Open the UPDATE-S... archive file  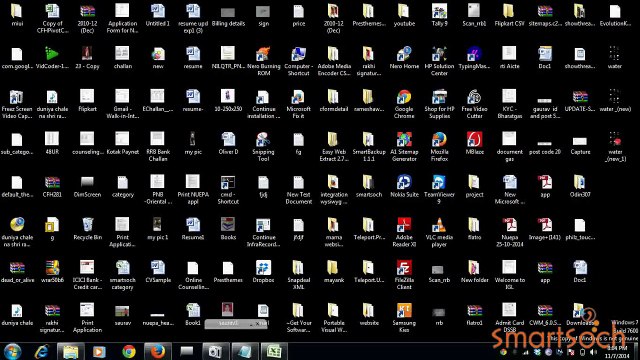[580, 97]
